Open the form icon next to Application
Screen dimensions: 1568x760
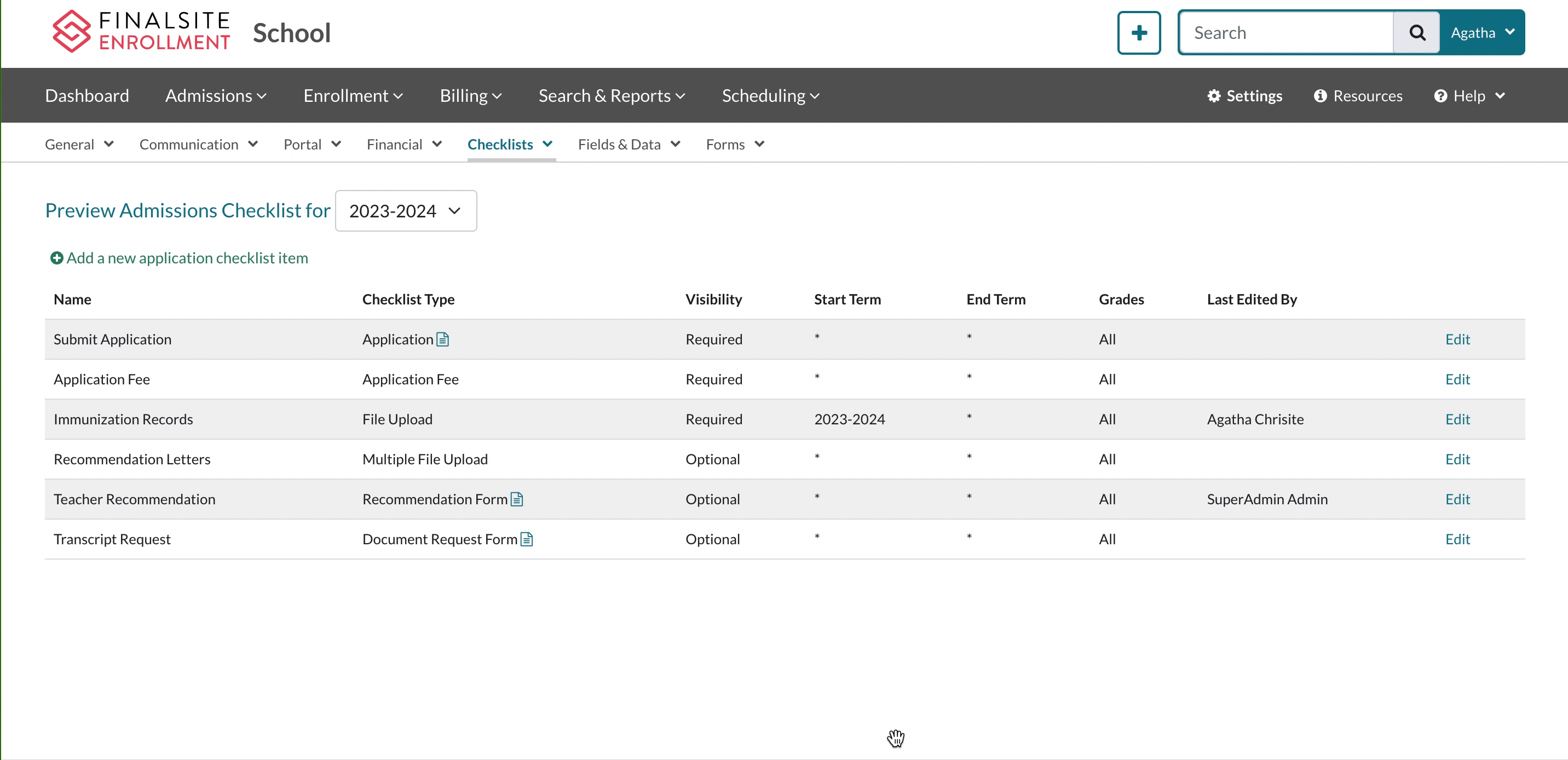pyautogui.click(x=442, y=340)
